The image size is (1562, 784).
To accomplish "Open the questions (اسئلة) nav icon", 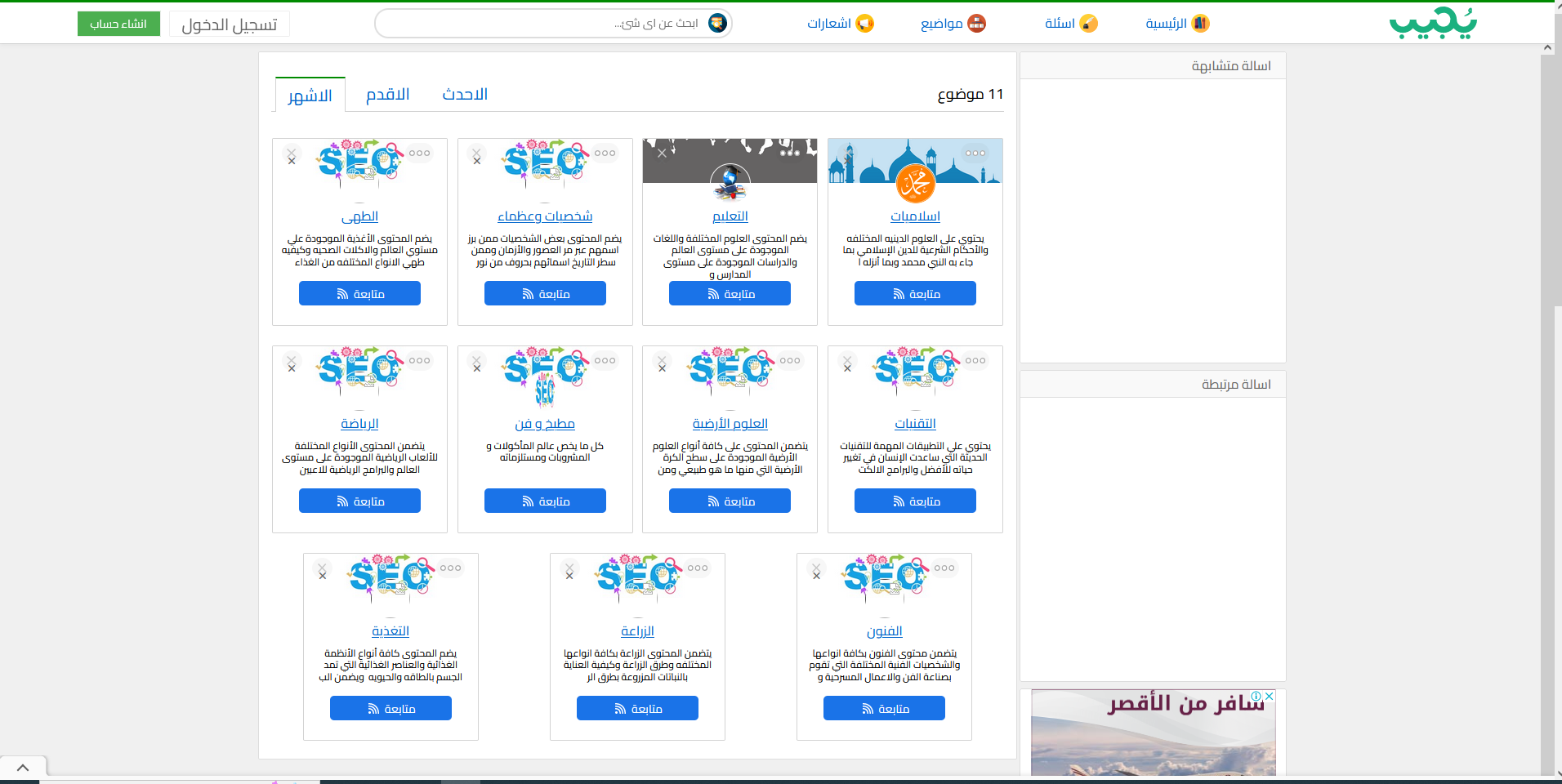I will click(x=1088, y=24).
